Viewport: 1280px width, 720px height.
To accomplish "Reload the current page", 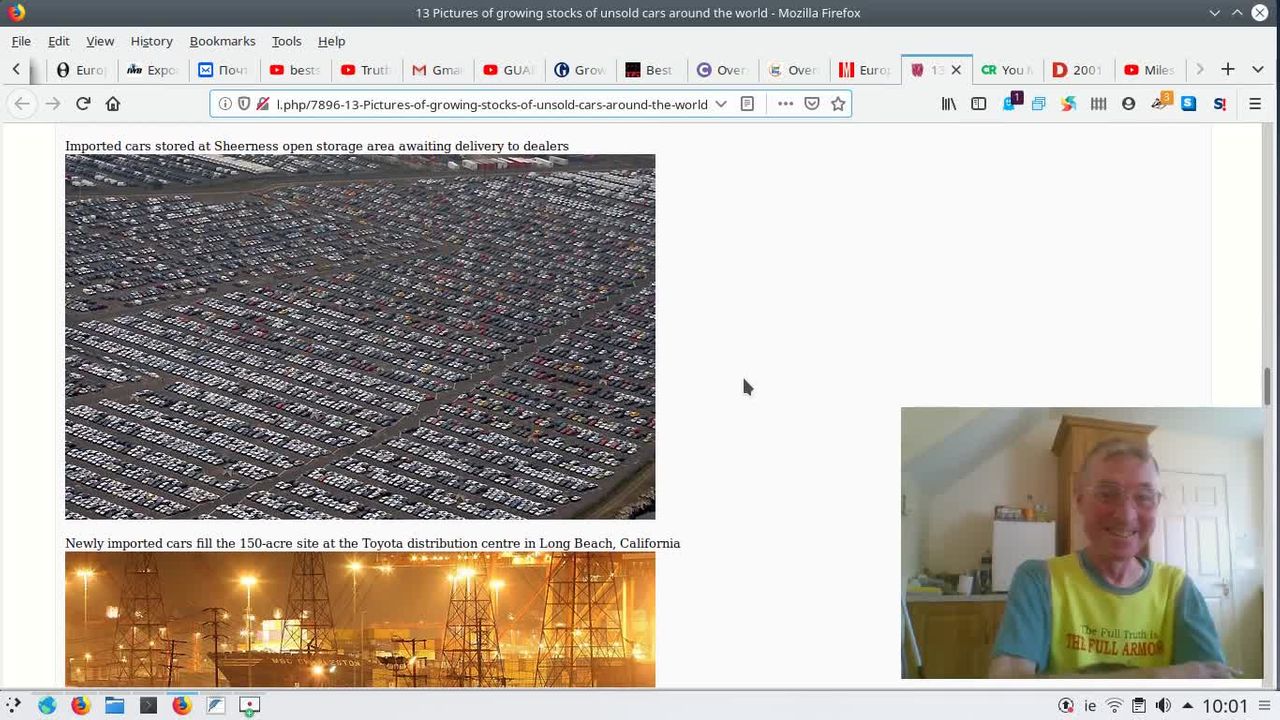I will 83,104.
